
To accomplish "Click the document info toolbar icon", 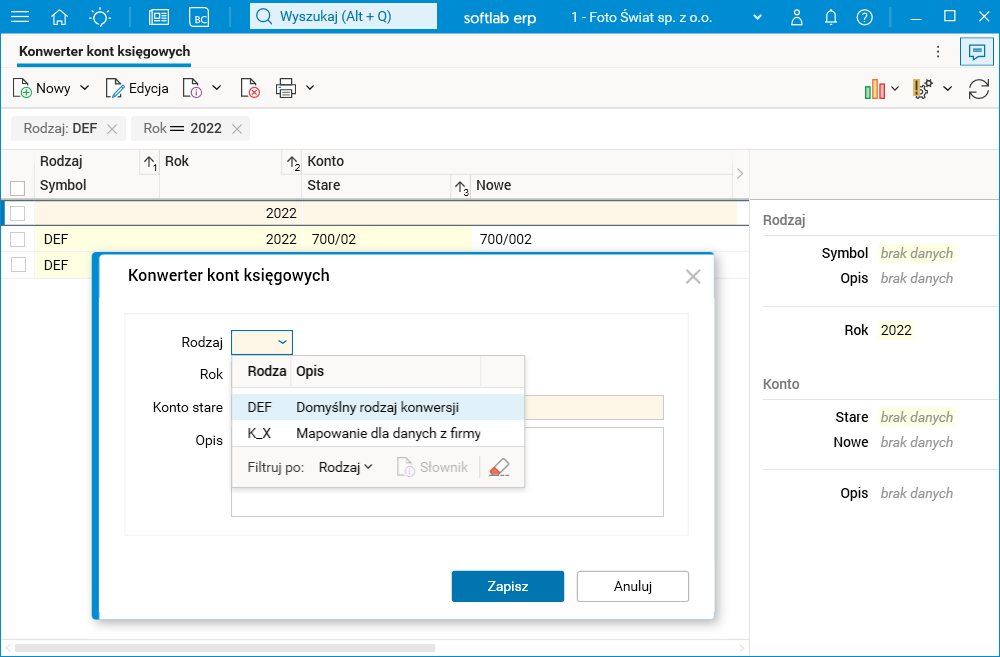I will tap(192, 88).
